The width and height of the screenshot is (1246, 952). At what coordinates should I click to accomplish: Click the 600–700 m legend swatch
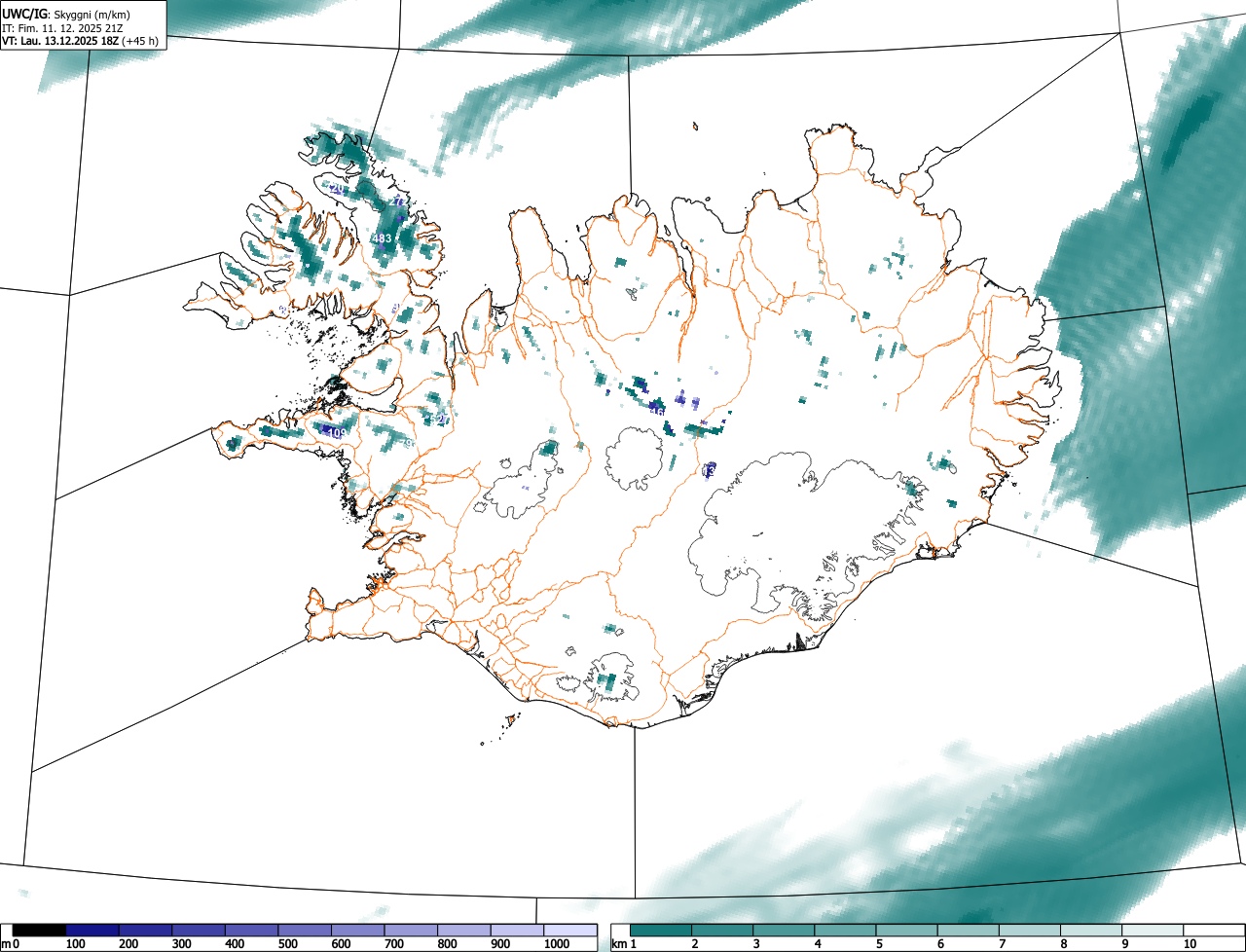[357, 930]
